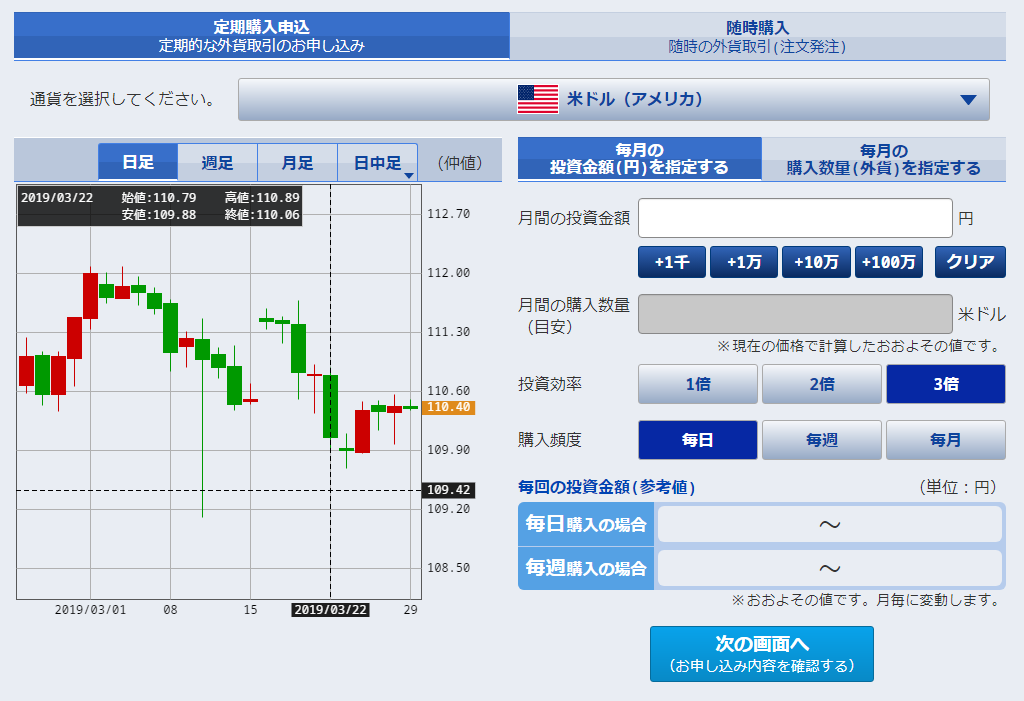Open the 随時購入 tab
This screenshot has height=701, width=1024.
[x=757, y=36]
